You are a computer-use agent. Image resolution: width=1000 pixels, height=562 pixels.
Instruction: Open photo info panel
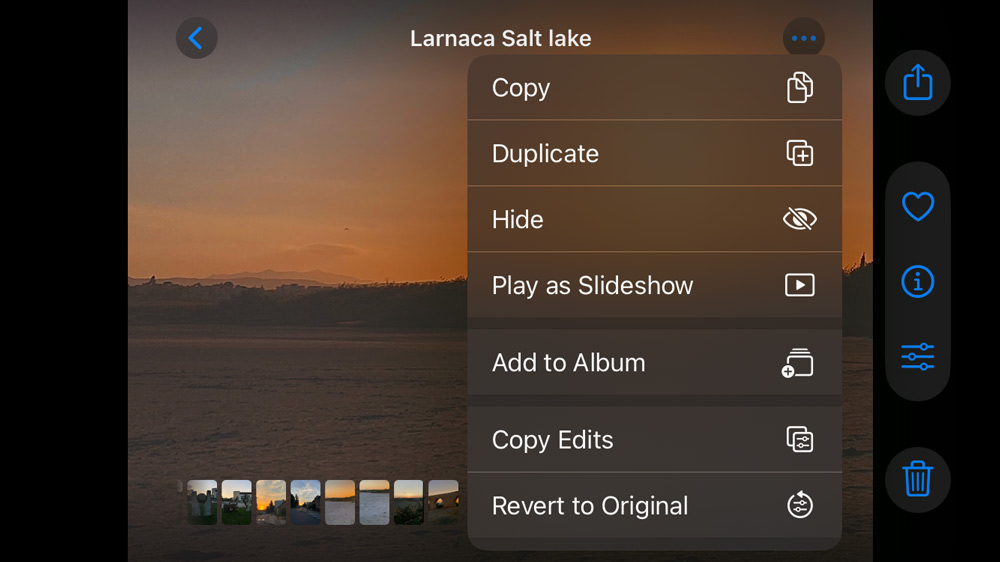[917, 282]
